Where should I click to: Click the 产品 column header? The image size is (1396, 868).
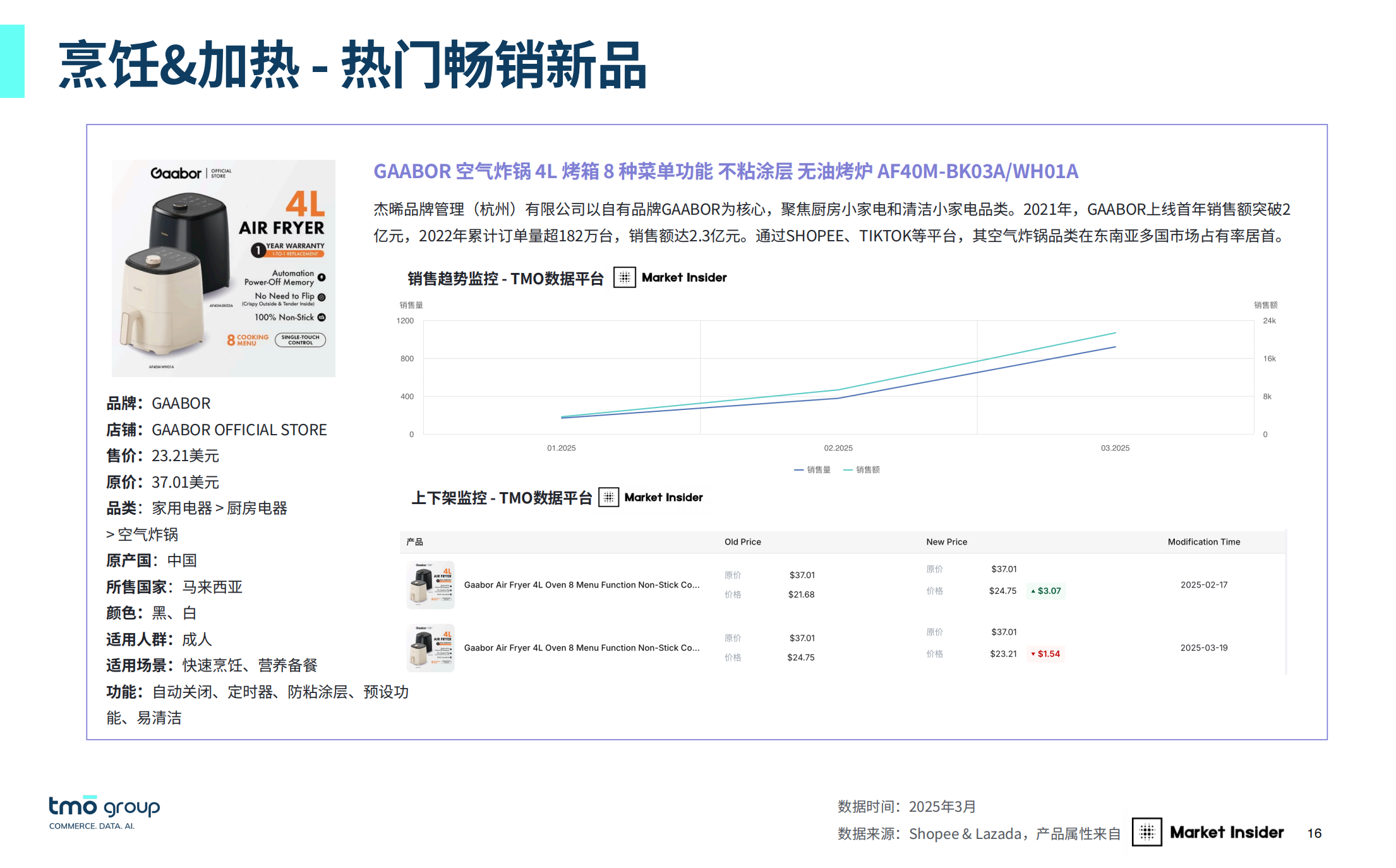[x=415, y=542]
